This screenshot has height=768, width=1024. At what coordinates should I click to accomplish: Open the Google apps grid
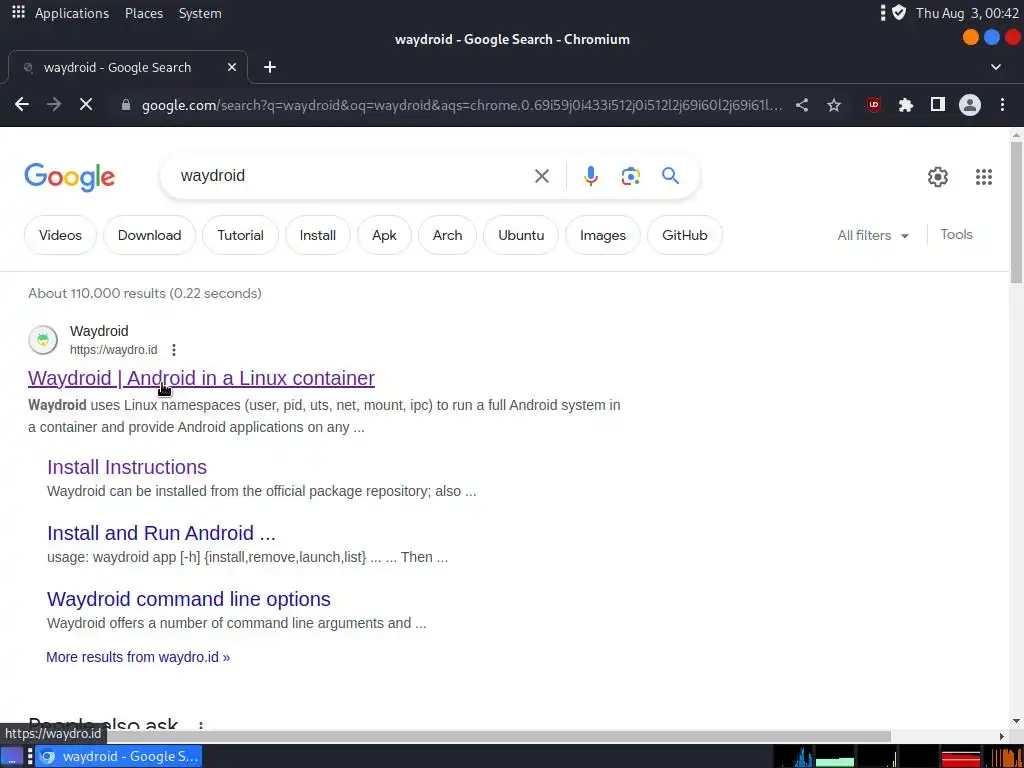click(x=984, y=177)
